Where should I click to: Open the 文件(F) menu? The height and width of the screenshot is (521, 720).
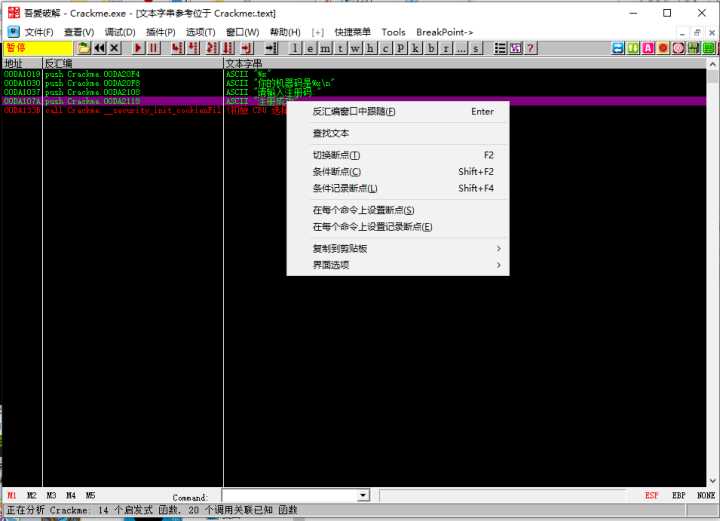pyautogui.click(x=39, y=32)
